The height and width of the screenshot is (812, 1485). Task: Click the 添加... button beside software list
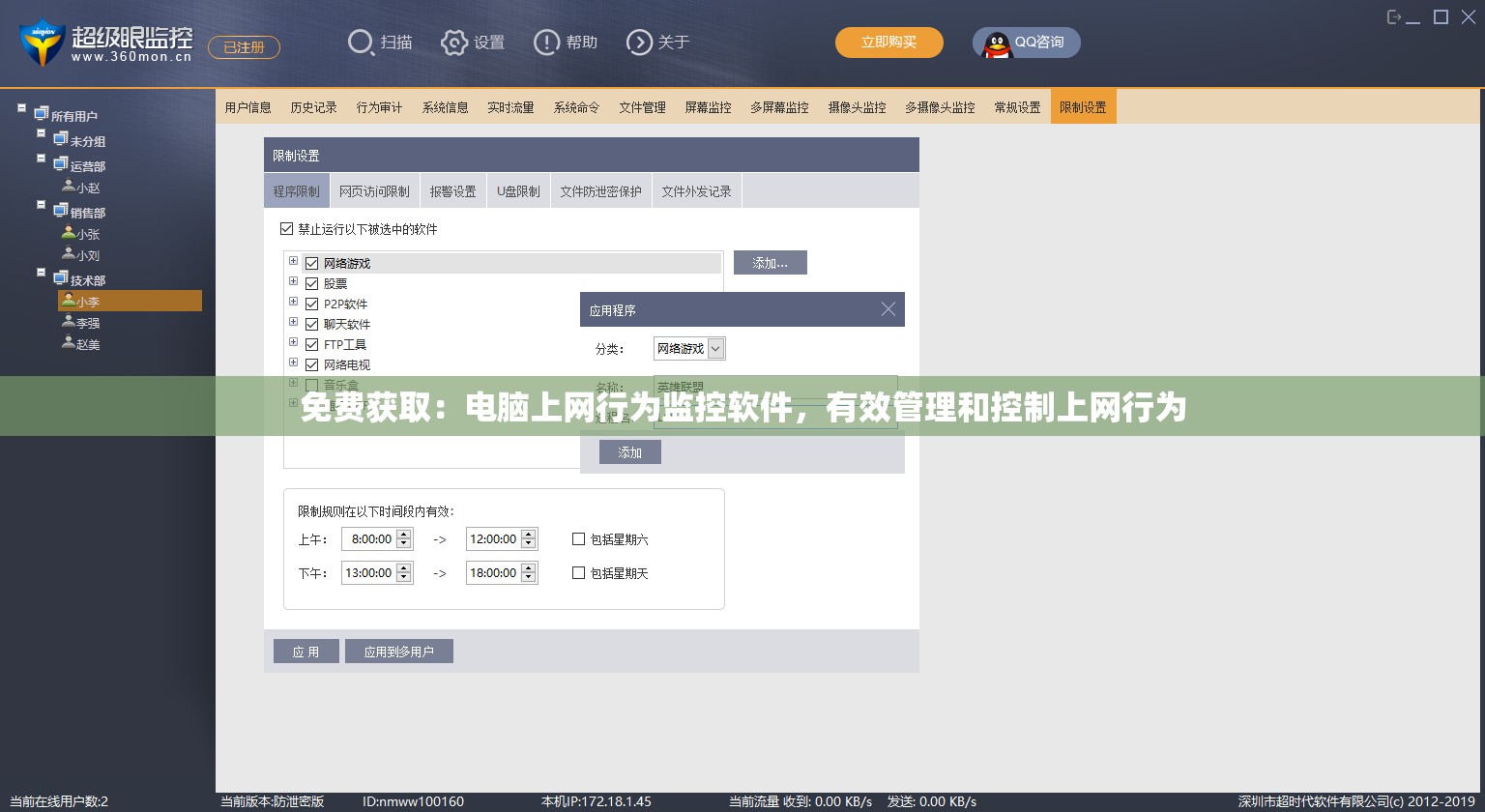(x=771, y=263)
